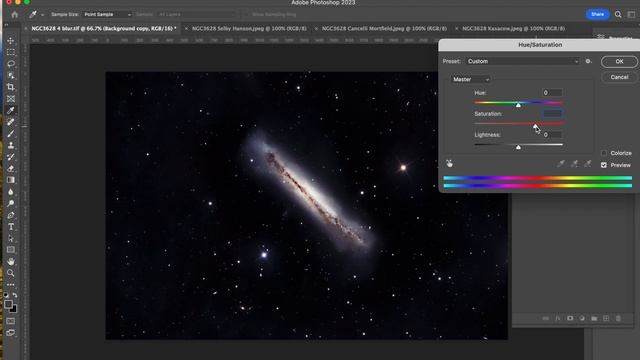Toggle Quick Mask mode
Viewport: 640px width, 360px height.
tap(11, 321)
